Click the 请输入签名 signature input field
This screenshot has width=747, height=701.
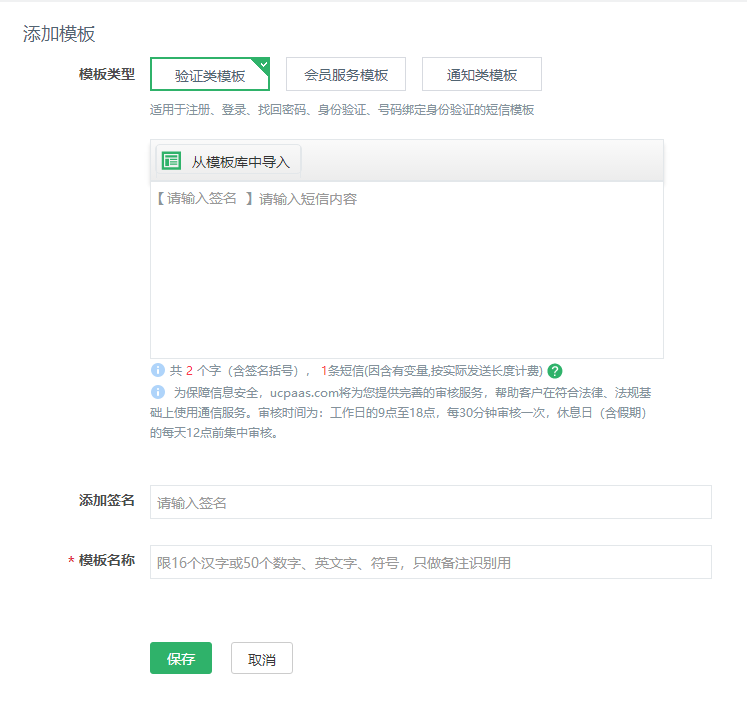[431, 502]
